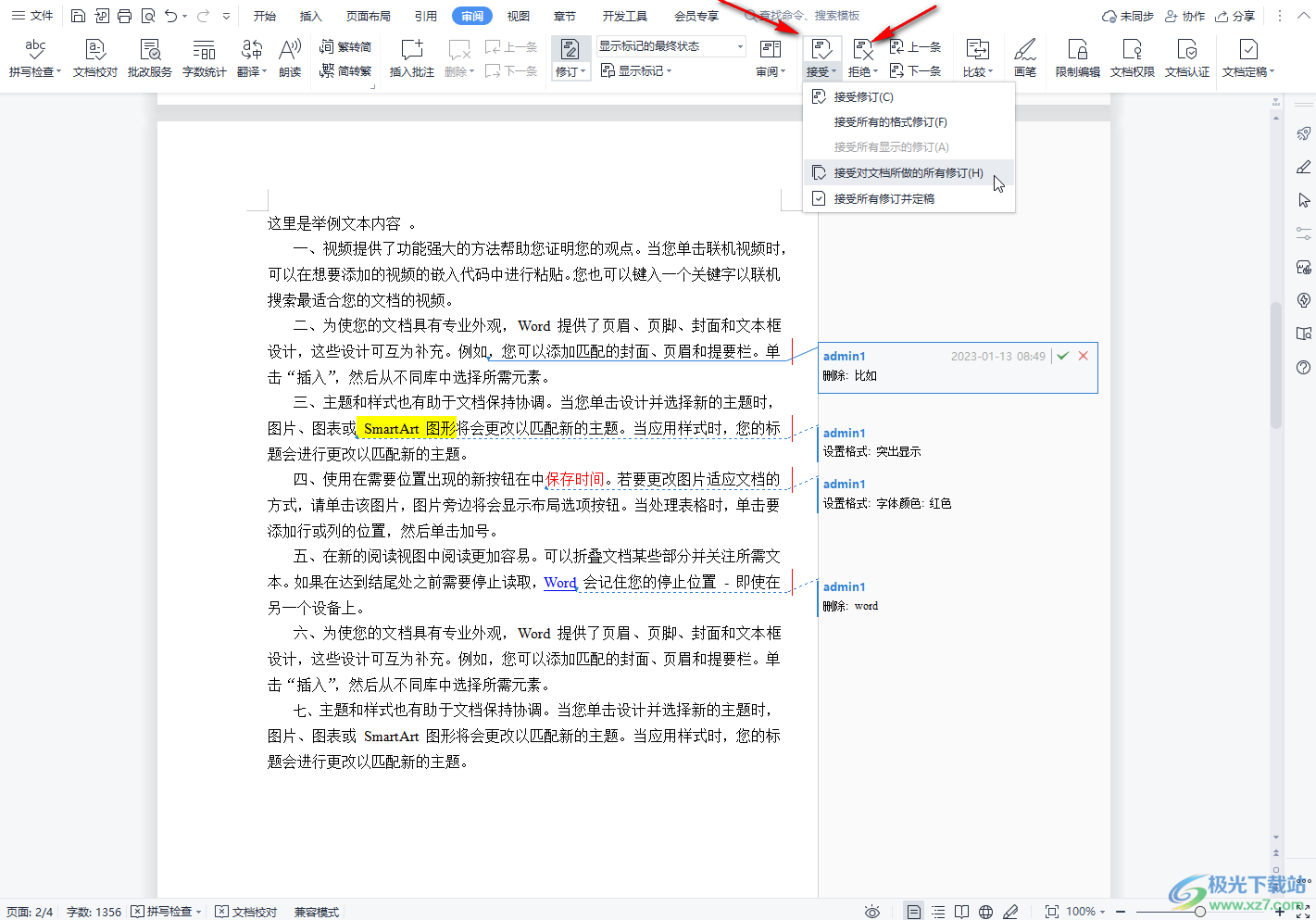
Task: Choose 接受对文档所做的所有修订(H)
Action: 909,172
